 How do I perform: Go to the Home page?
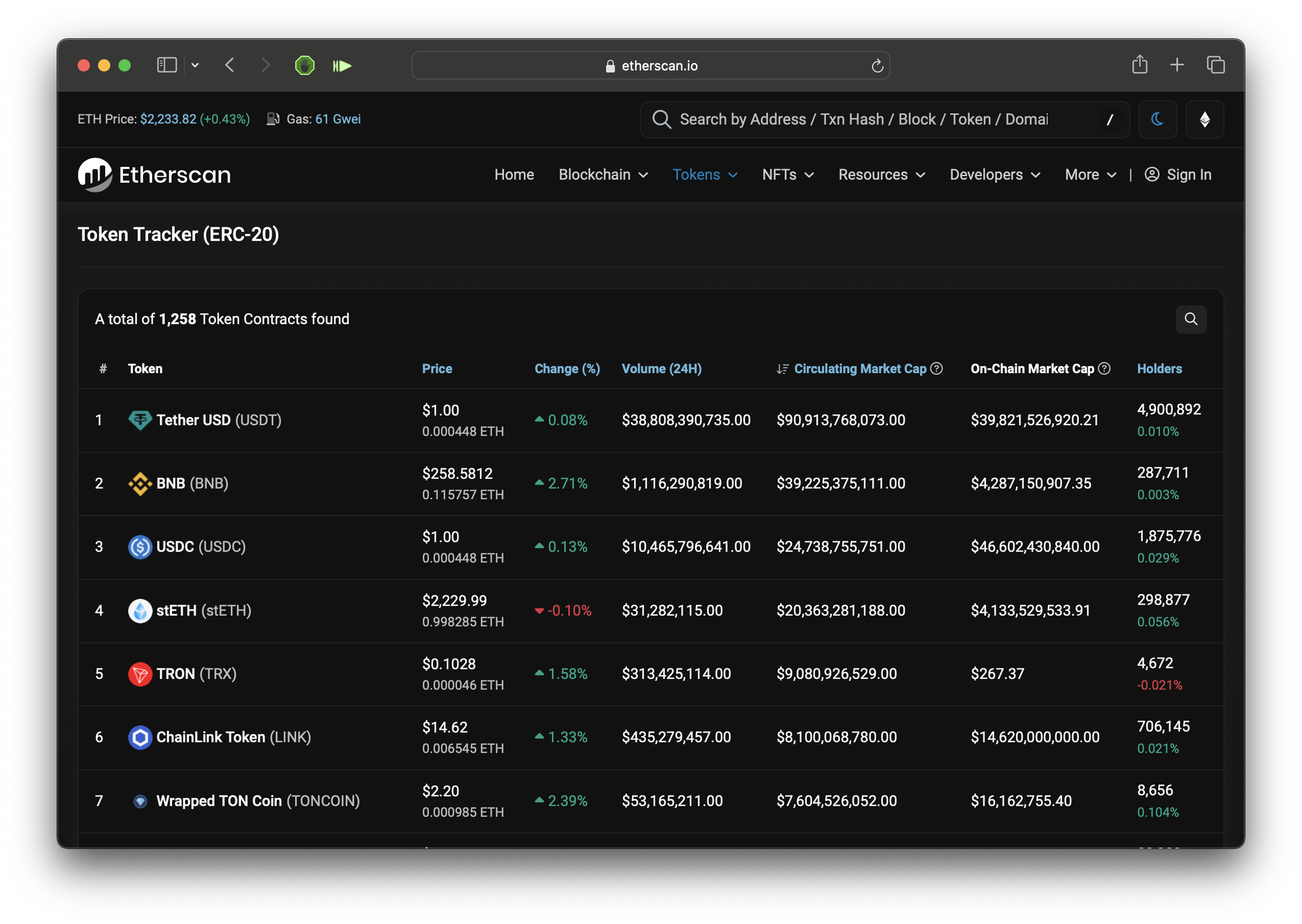(x=514, y=175)
